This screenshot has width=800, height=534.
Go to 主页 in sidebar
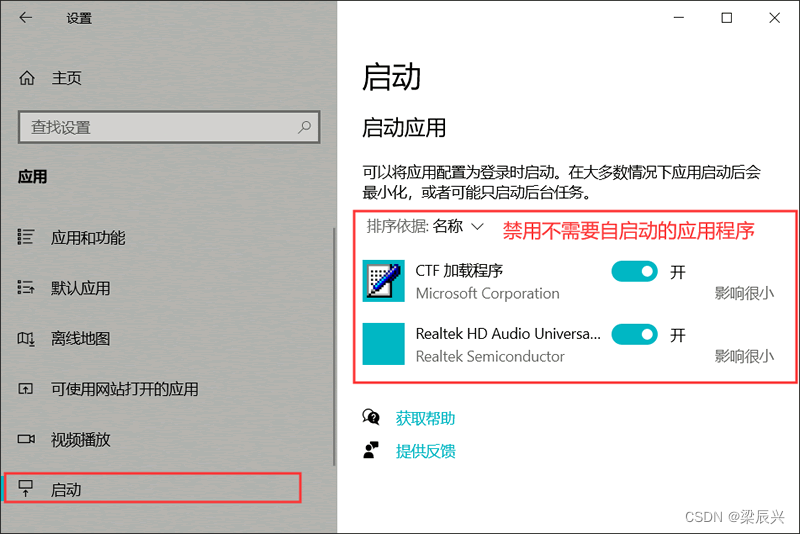(66, 78)
